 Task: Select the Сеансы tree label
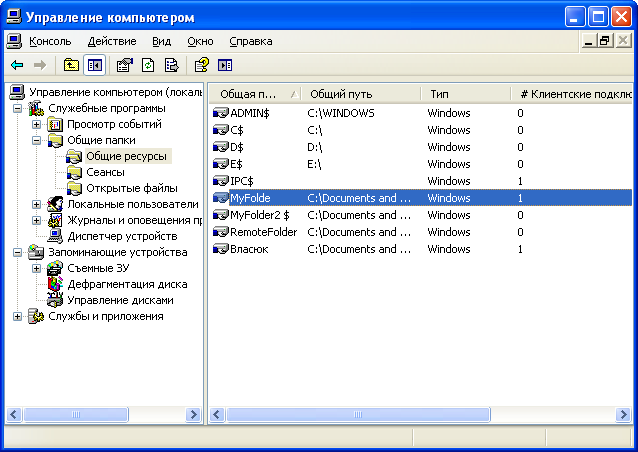pyautogui.click(x=105, y=173)
